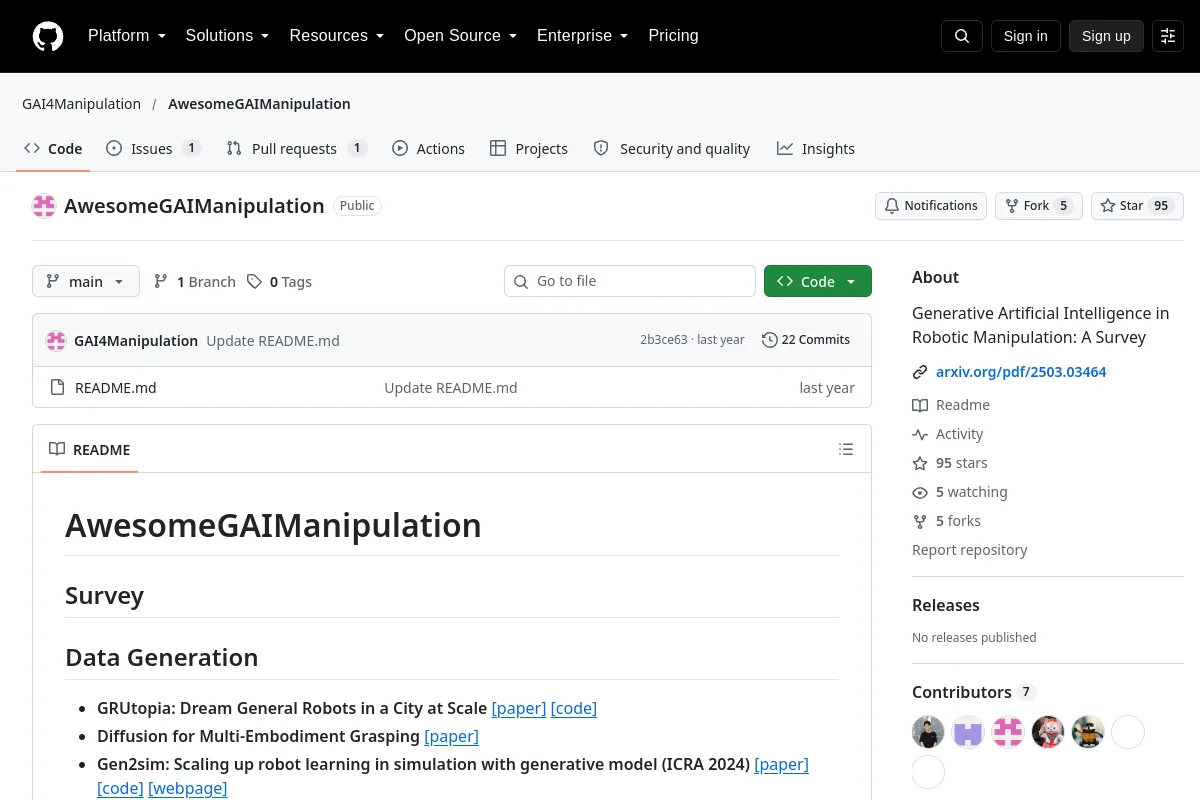Open the Update README.md commit message in file row
1200x800 pixels.
pyautogui.click(x=451, y=388)
